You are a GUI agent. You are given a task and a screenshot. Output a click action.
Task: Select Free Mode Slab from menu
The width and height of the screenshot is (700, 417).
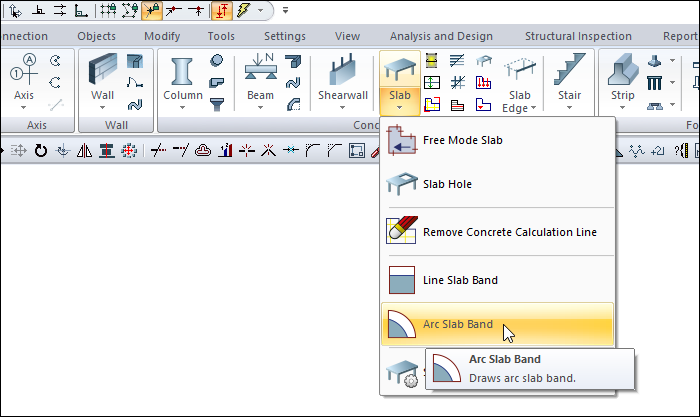pyautogui.click(x=463, y=140)
